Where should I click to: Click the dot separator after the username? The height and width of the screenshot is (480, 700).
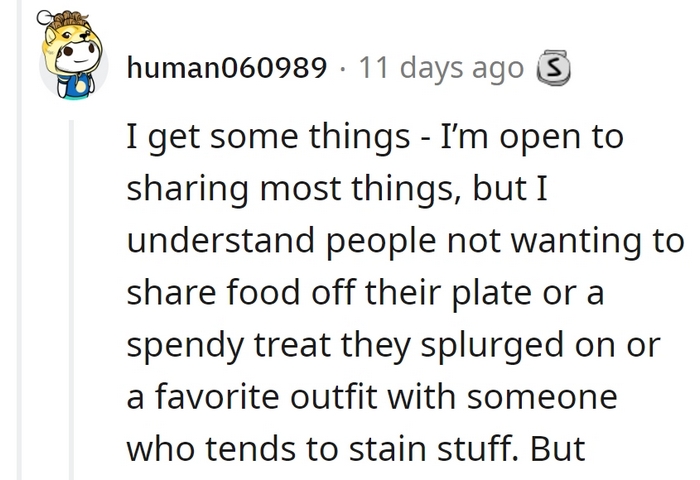pyautogui.click(x=342, y=69)
